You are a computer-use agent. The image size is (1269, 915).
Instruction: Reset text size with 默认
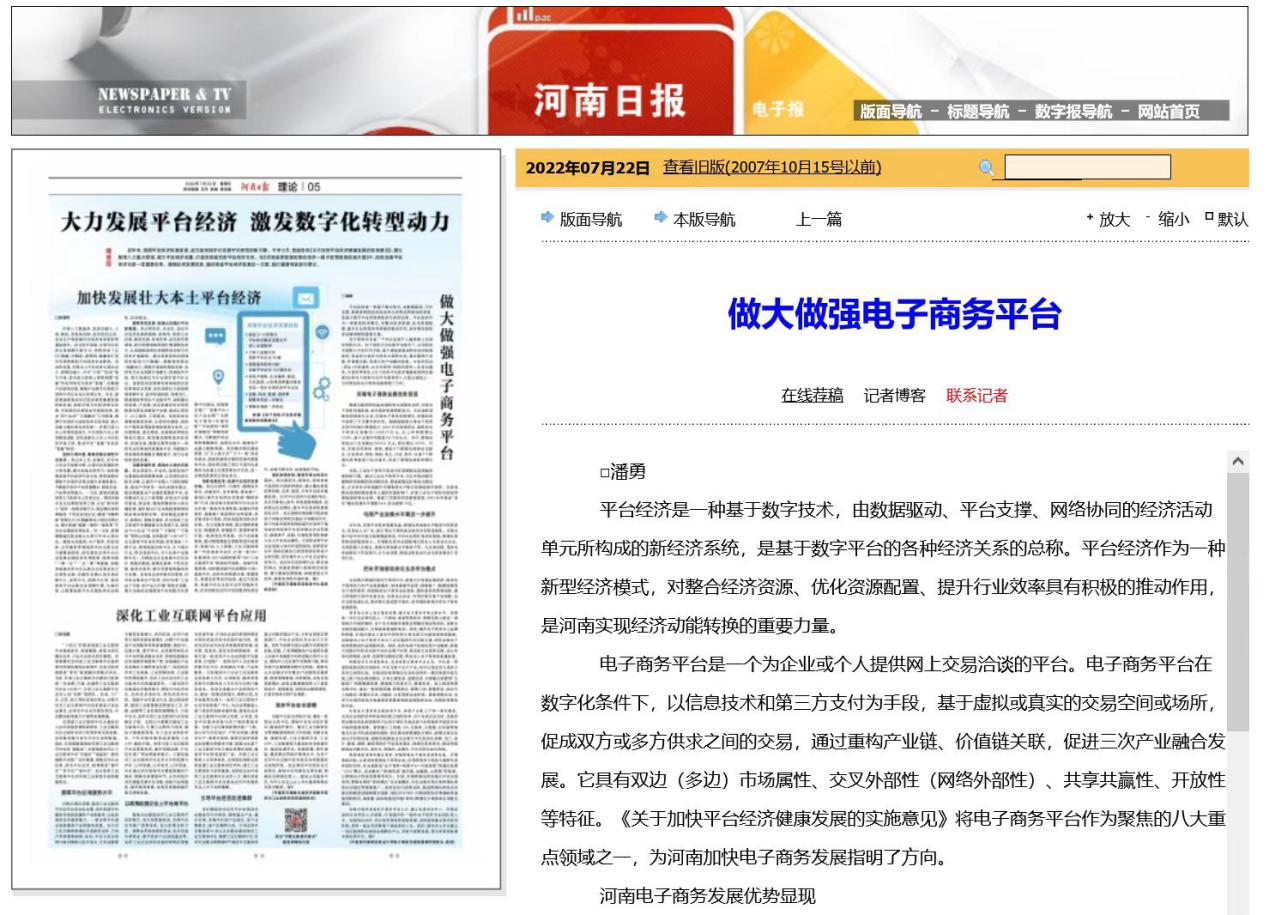[x=1233, y=219]
